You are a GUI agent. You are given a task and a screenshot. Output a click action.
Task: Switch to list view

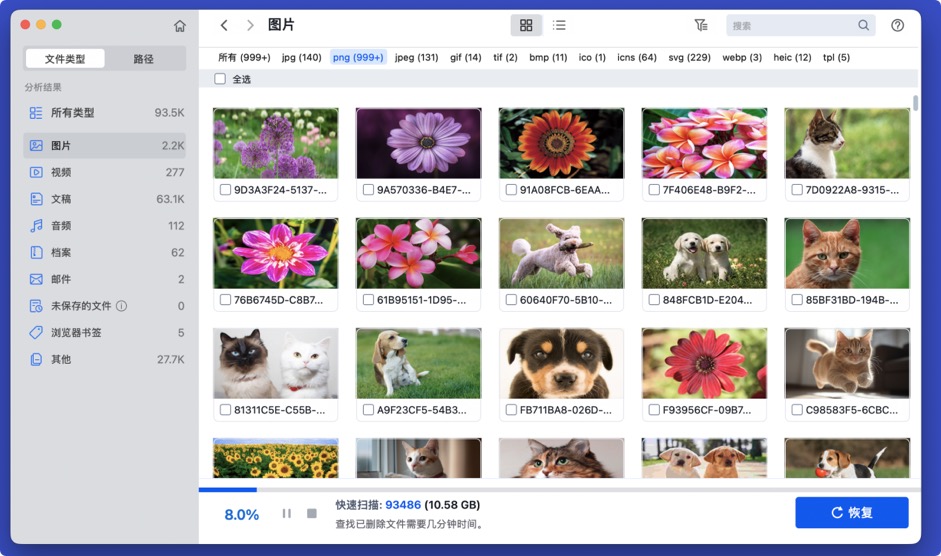tap(559, 25)
